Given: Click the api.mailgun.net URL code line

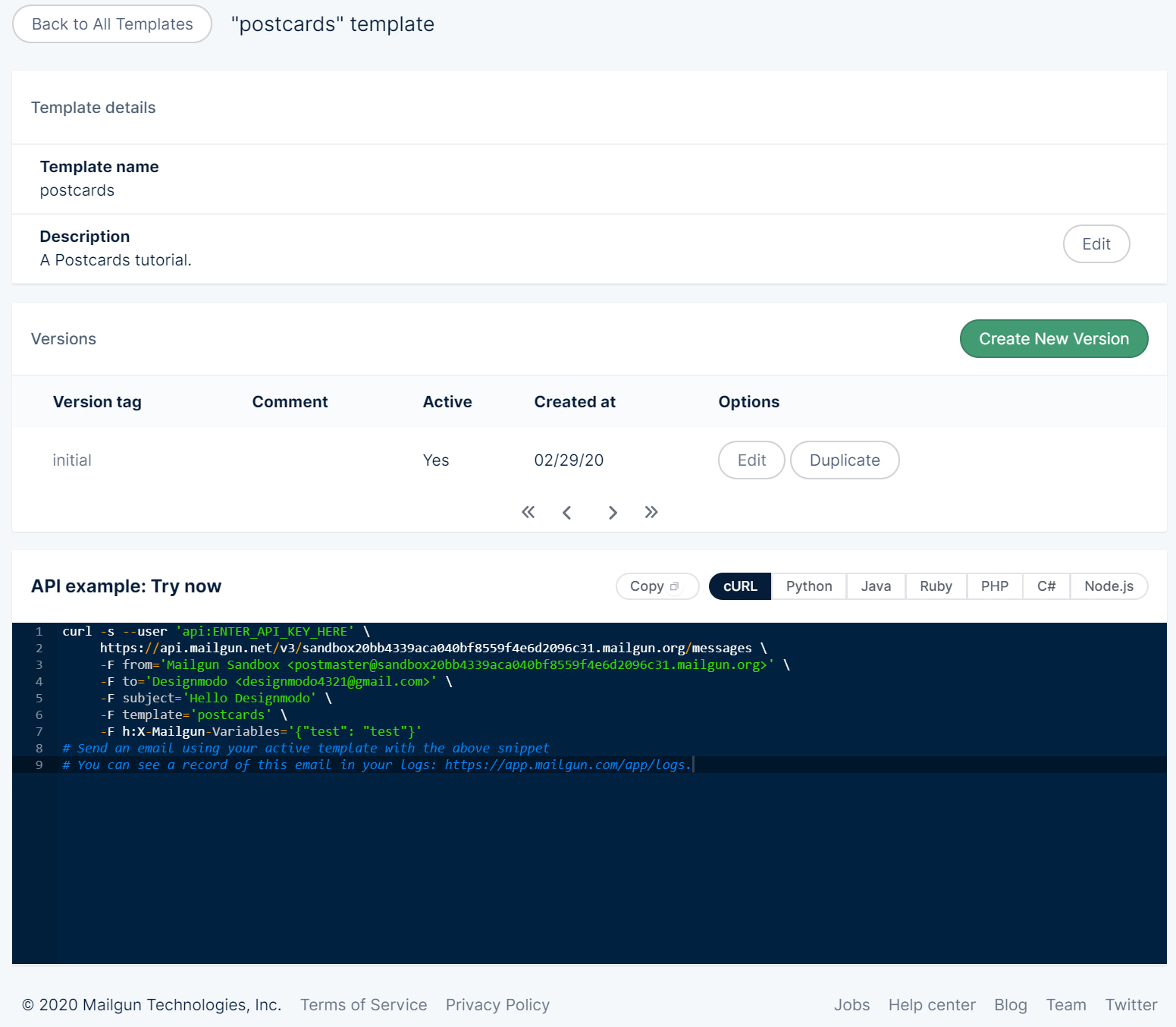Looking at the screenshot, I should tap(434, 648).
